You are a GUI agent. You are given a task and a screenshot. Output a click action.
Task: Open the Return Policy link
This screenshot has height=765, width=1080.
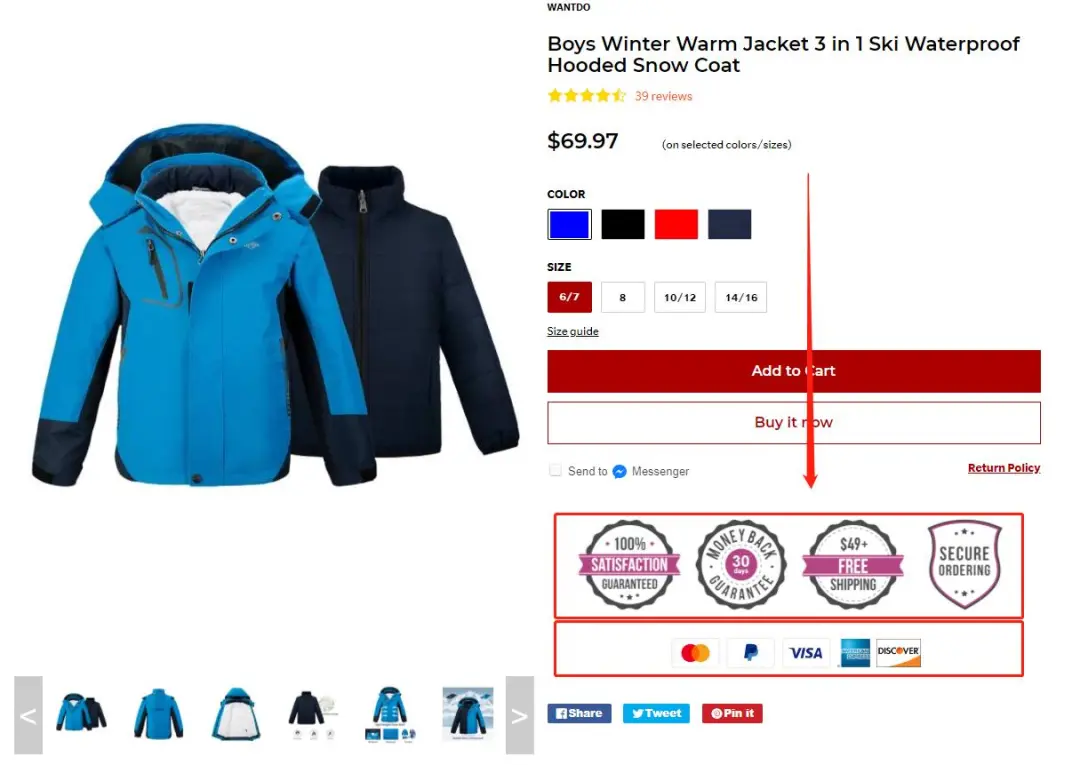pos(1004,468)
